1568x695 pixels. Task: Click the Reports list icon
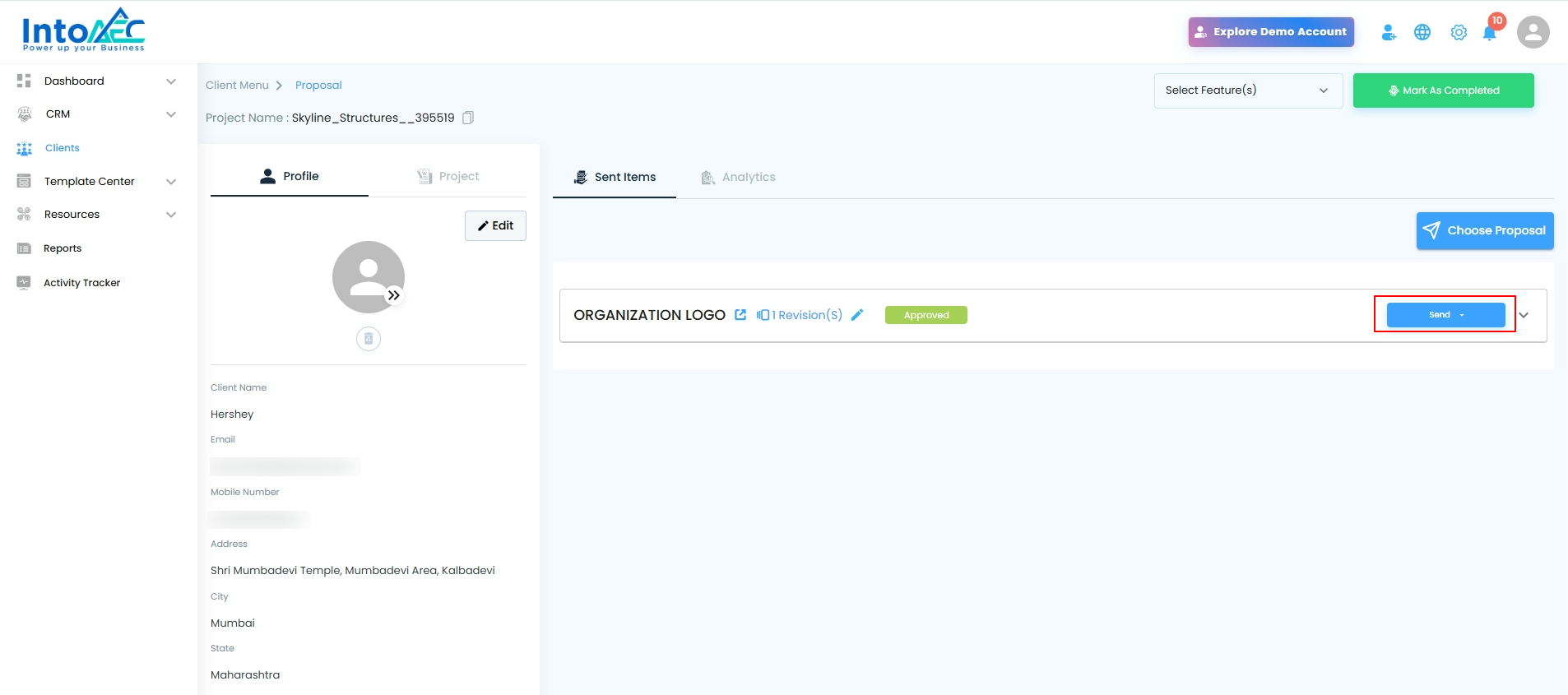tap(24, 248)
